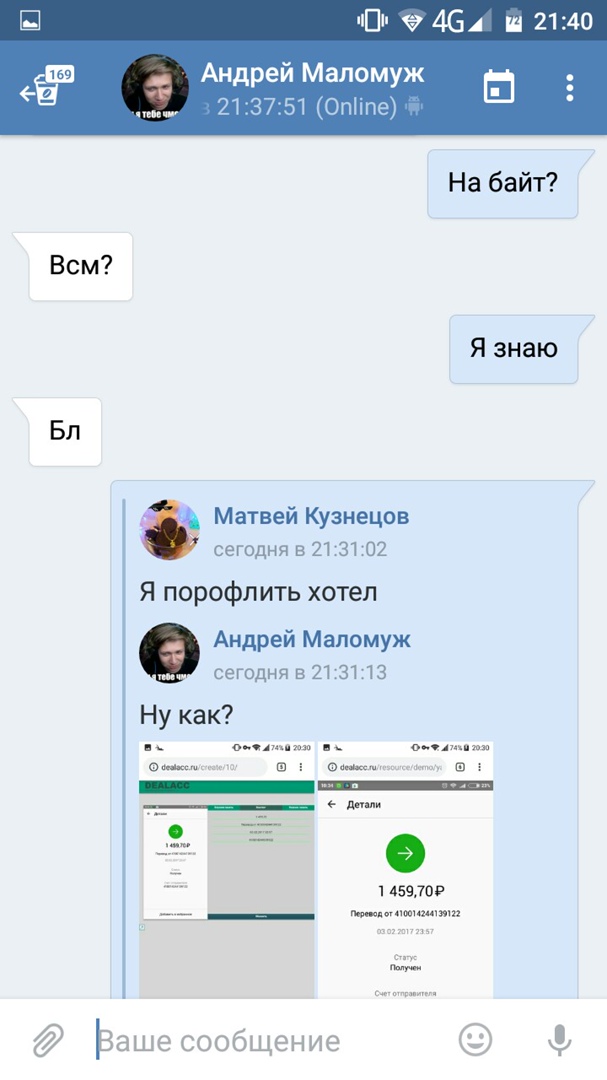The height and width of the screenshot is (1080, 607).
Task: Open the emoji smiley picker
Action: click(x=475, y=1039)
